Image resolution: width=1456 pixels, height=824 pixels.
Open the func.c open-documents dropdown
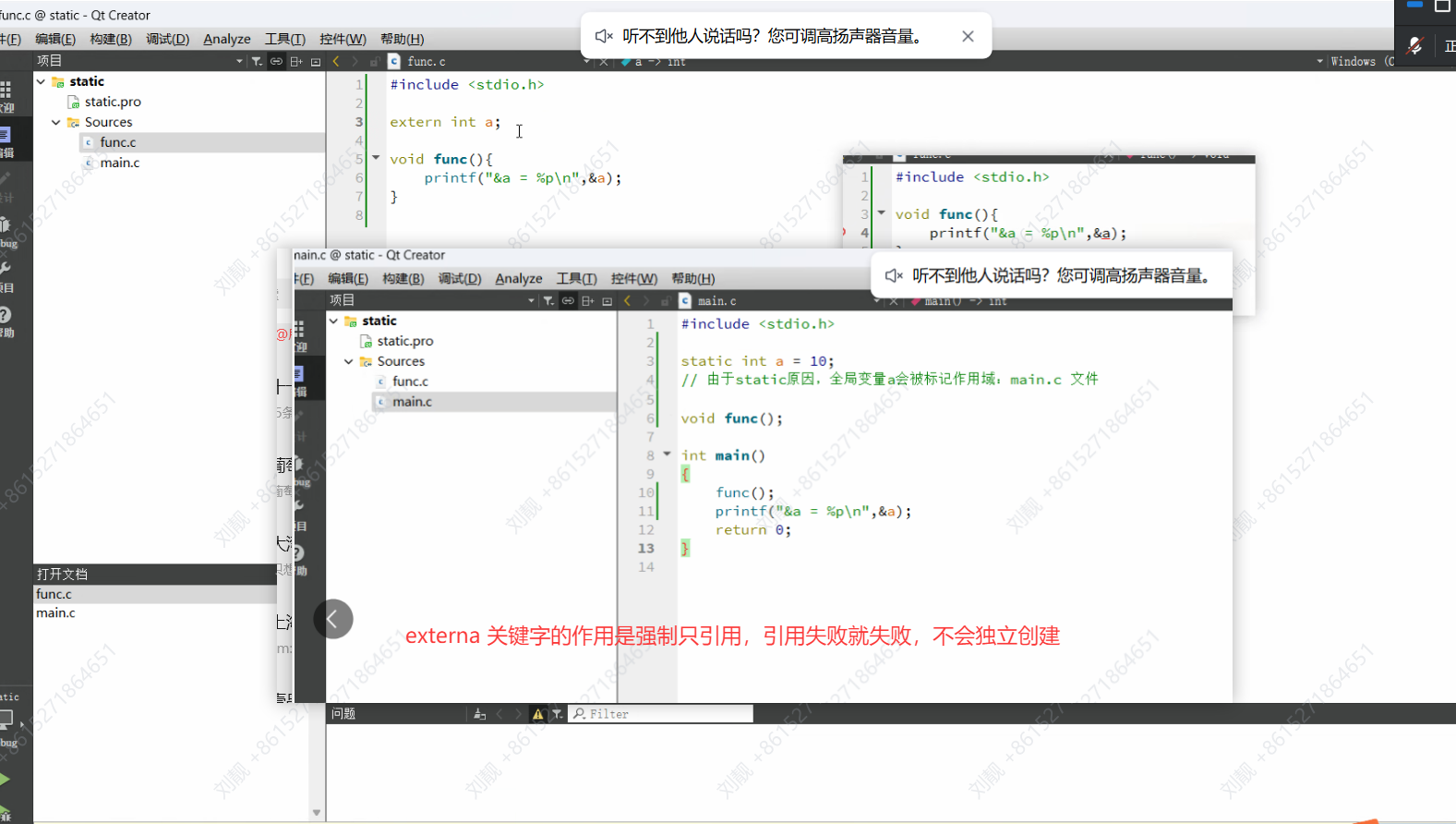[x=586, y=61]
